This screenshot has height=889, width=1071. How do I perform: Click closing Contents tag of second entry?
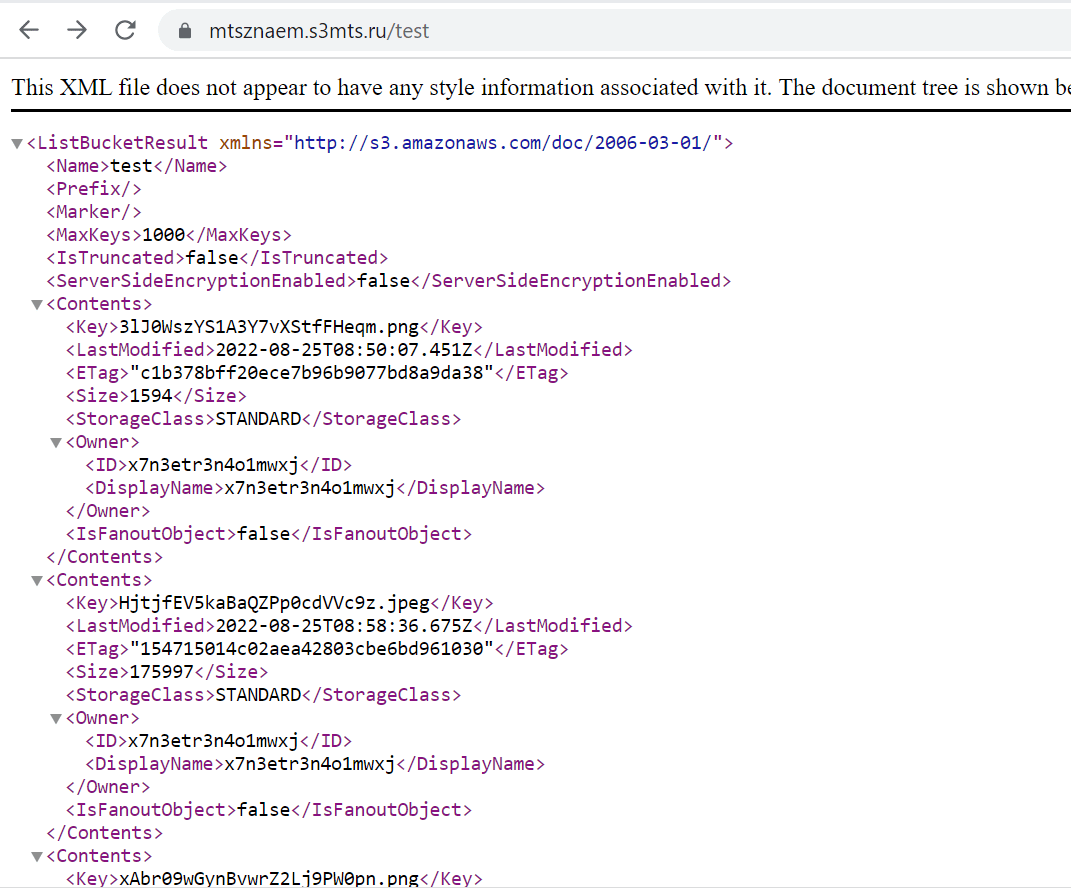tap(105, 833)
